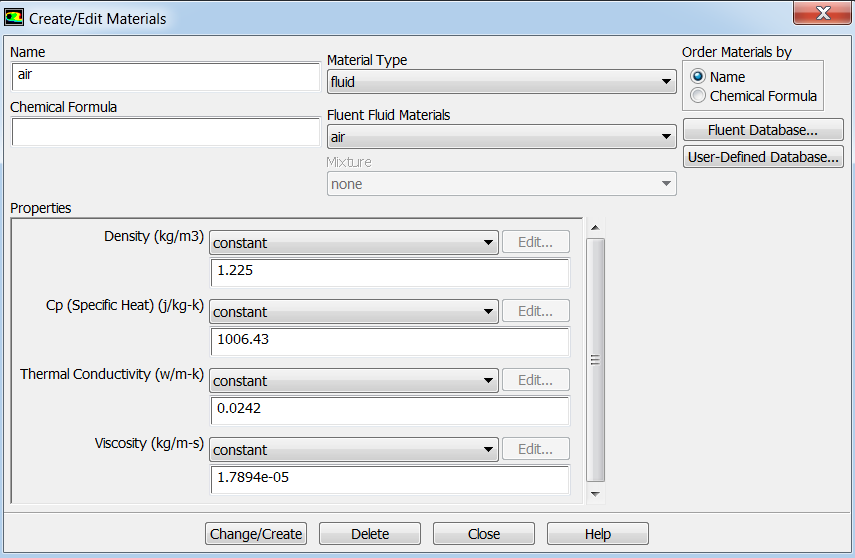Image resolution: width=855 pixels, height=558 pixels.
Task: Click the Close button at bottom
Action: (484, 533)
